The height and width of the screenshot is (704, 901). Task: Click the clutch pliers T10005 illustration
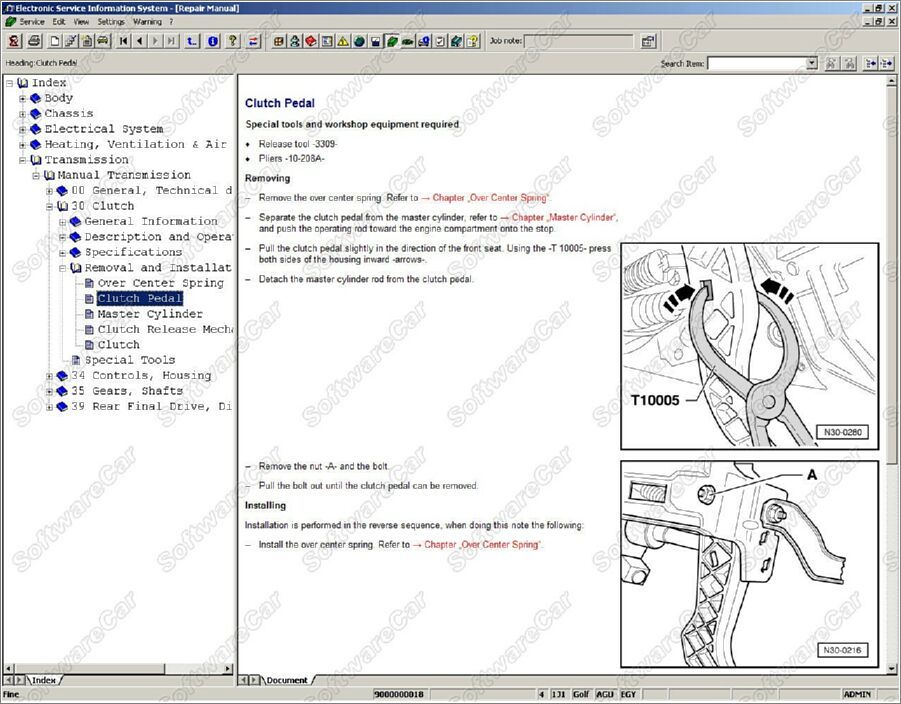pyautogui.click(x=749, y=346)
